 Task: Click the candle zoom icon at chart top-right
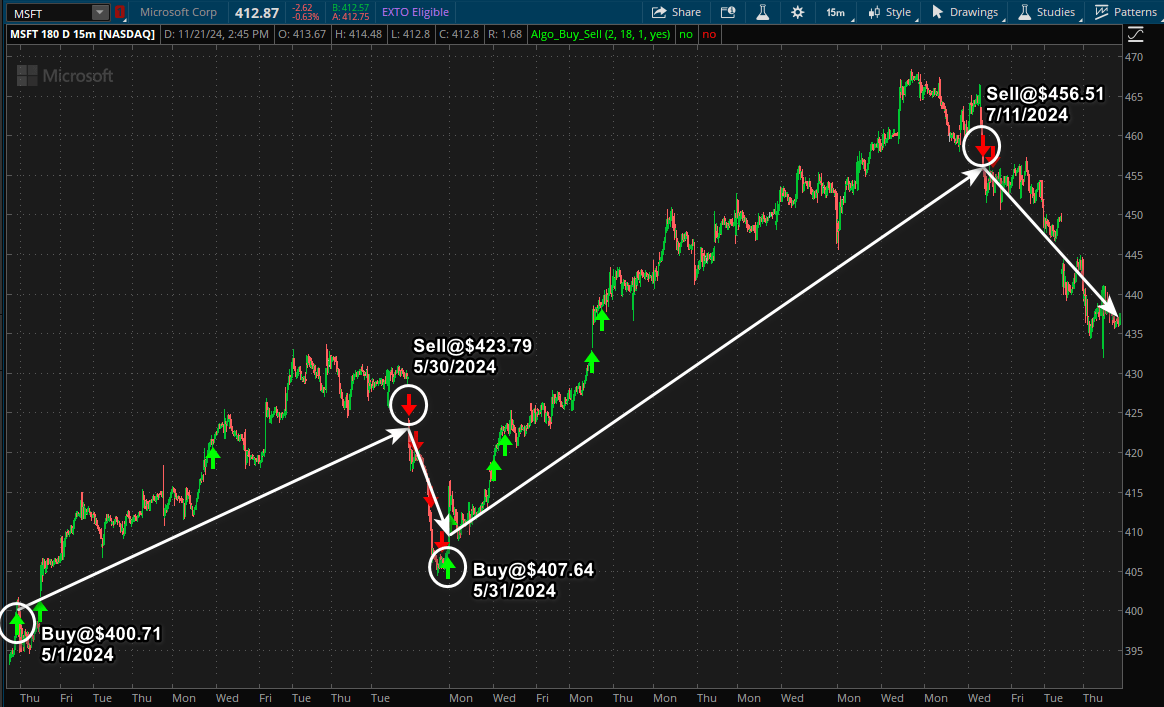click(1135, 33)
